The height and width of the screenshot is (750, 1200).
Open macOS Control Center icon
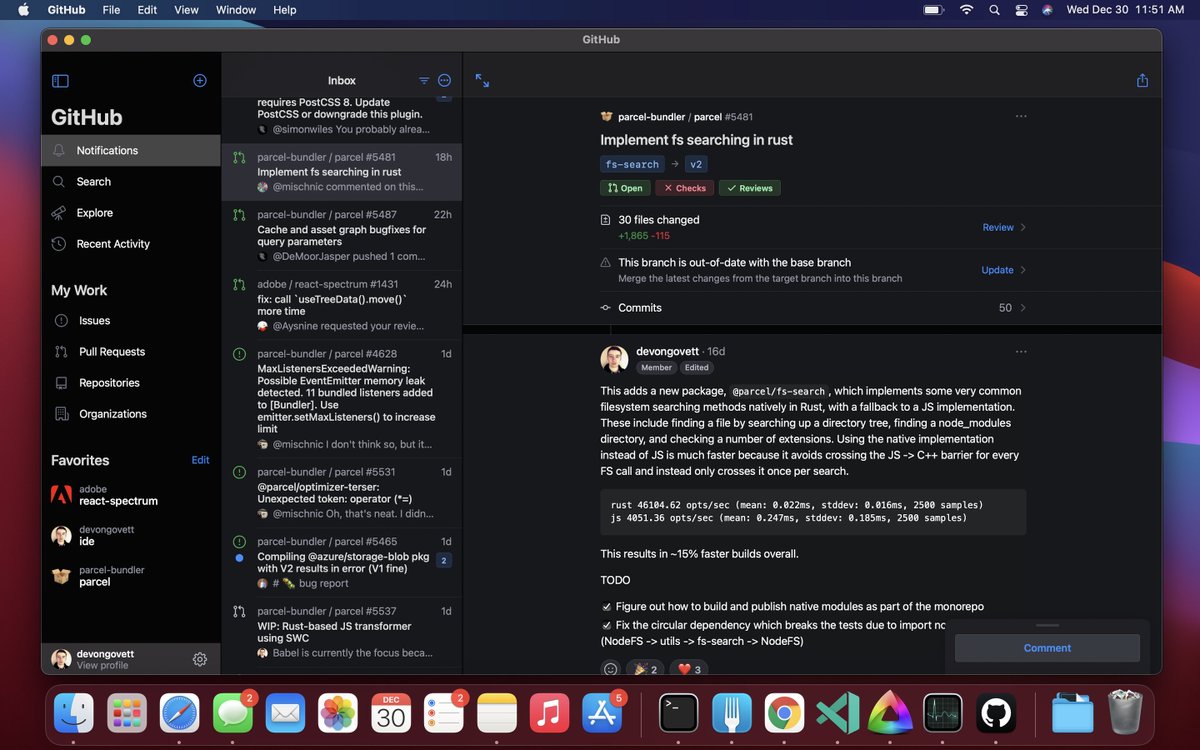1021,10
